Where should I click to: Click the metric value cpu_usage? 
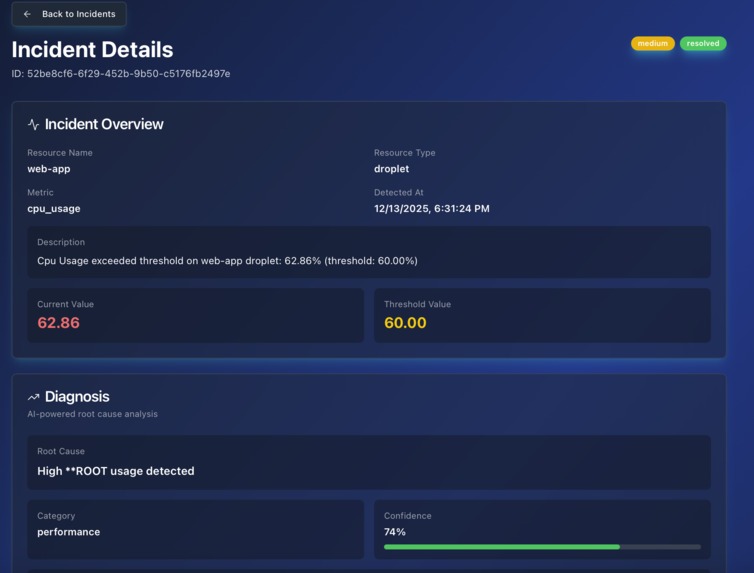click(x=54, y=209)
